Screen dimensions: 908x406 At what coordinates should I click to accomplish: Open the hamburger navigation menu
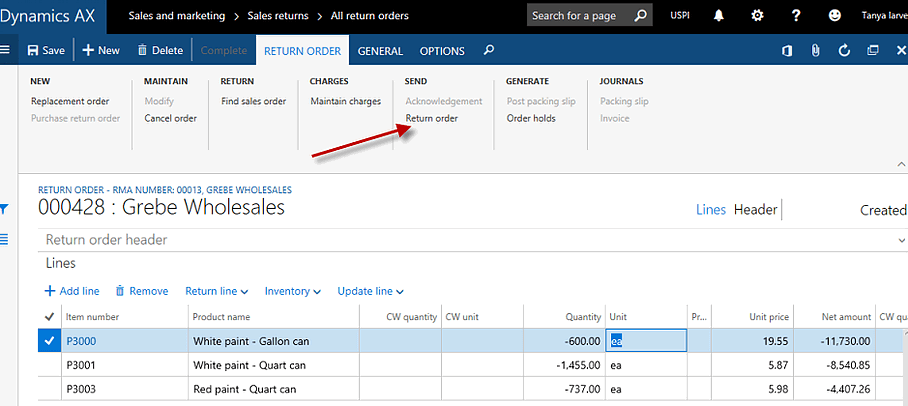pos(5,50)
